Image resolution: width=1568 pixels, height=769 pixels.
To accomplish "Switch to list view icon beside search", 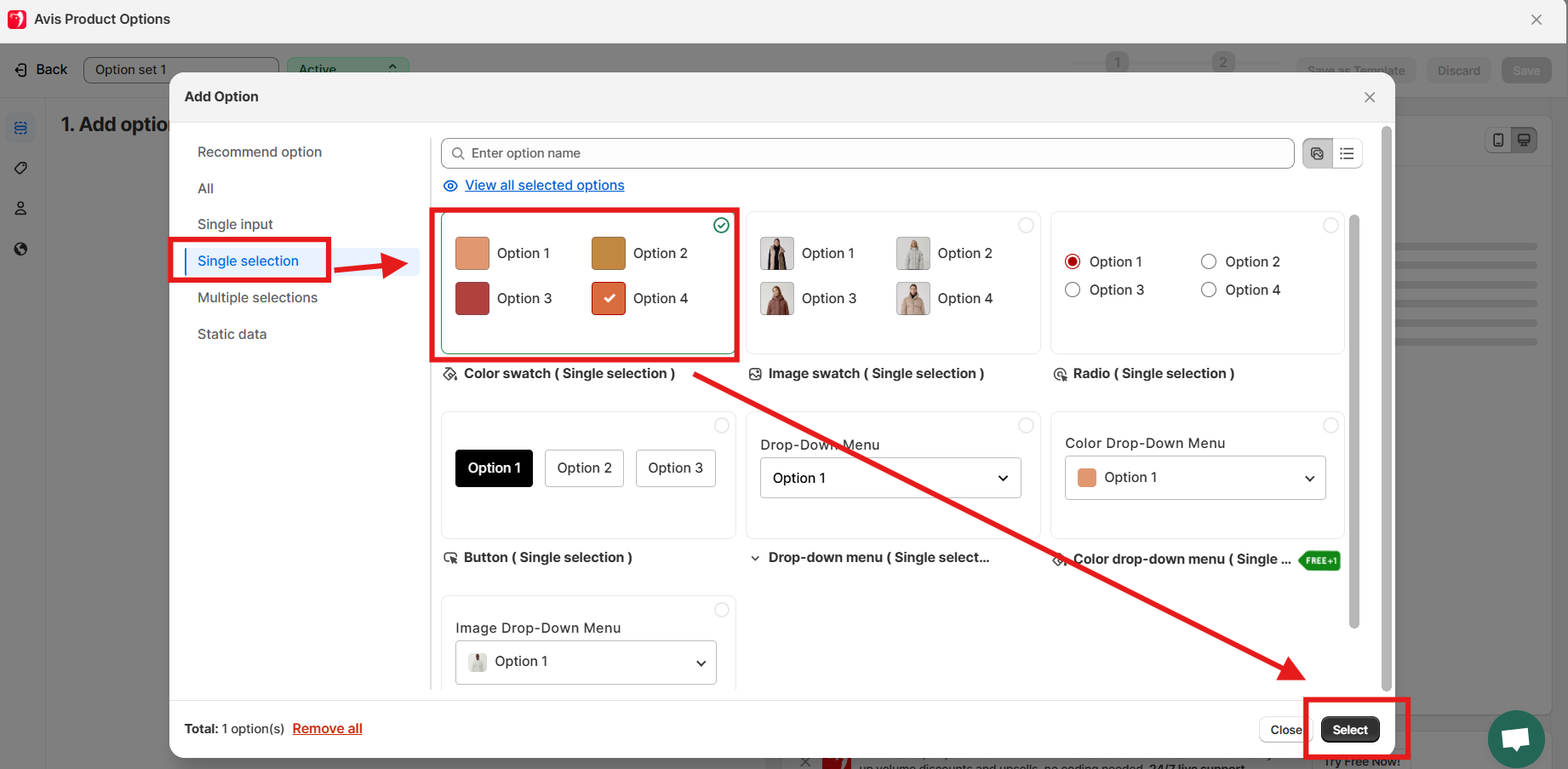I will (x=1347, y=153).
